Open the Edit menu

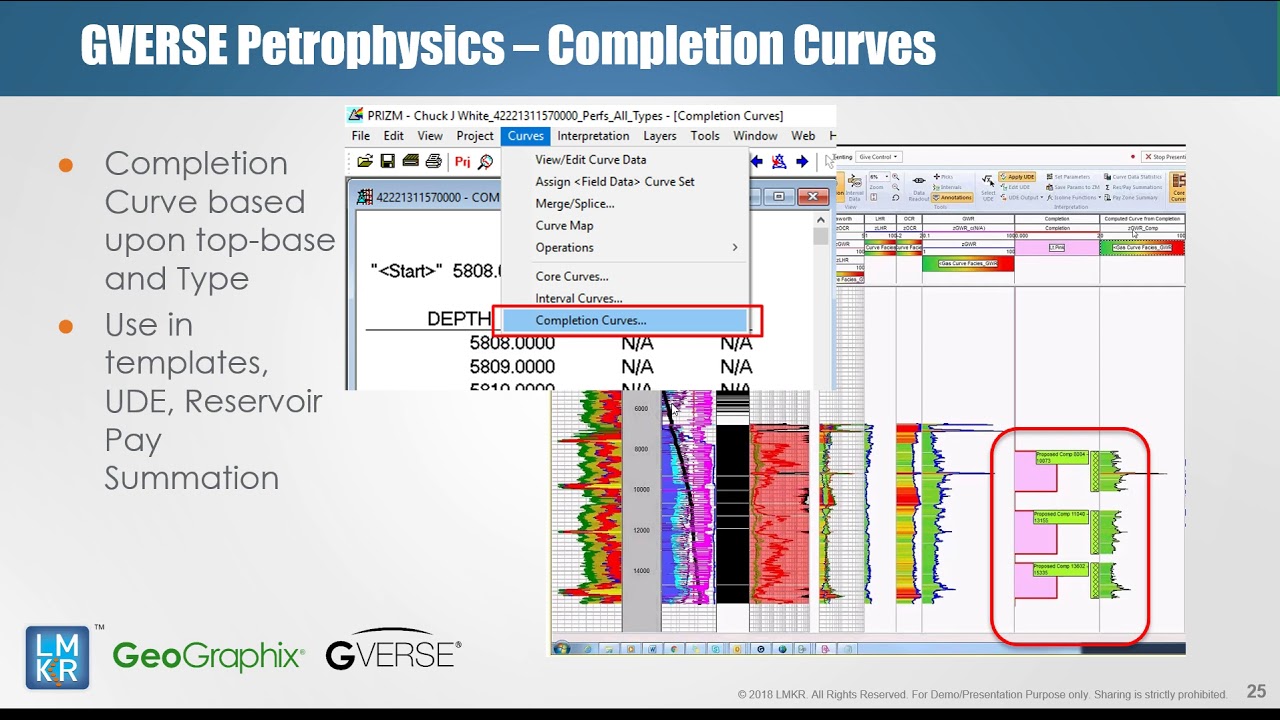(x=394, y=136)
